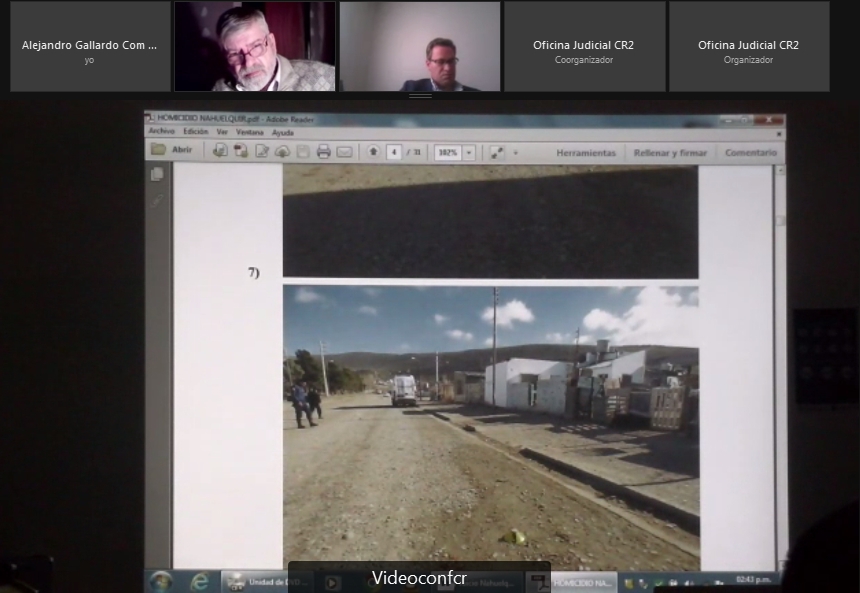Select the man in suit video tile
Screen dimensions: 860x593
pos(420,46)
